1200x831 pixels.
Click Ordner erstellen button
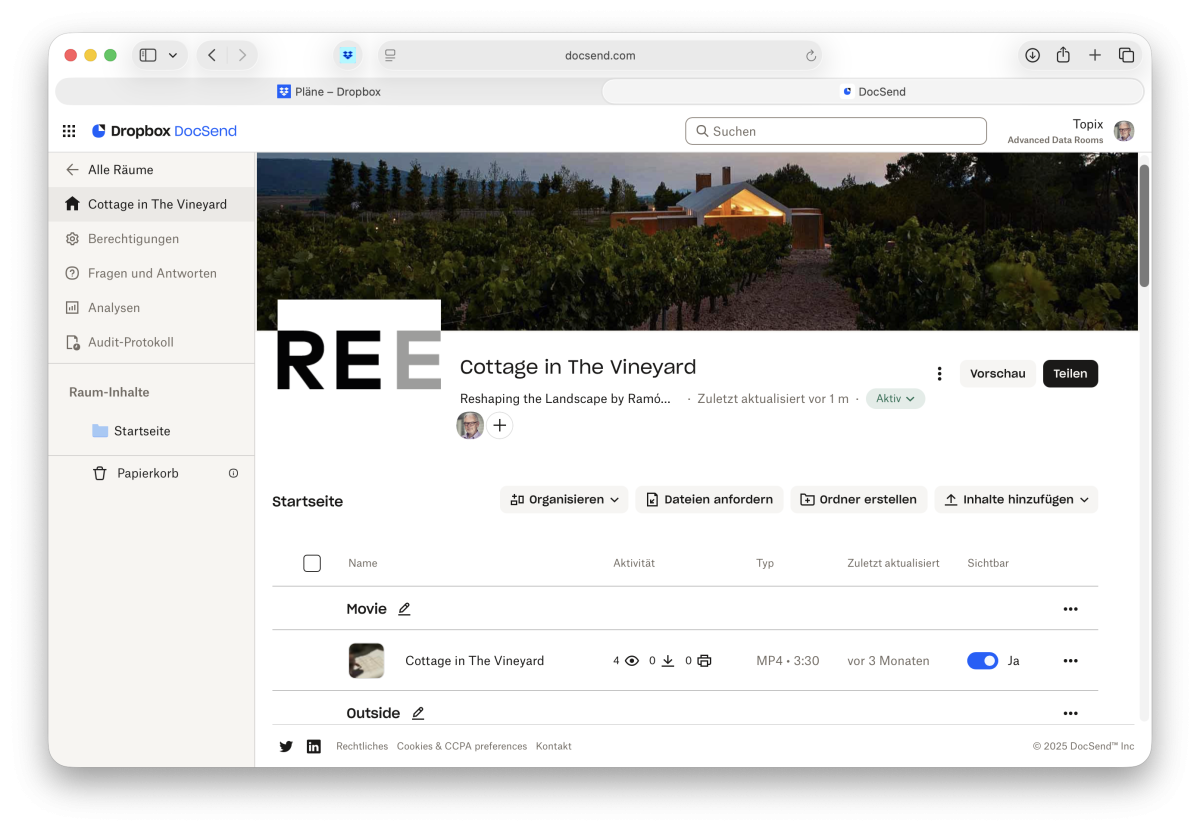coord(858,499)
